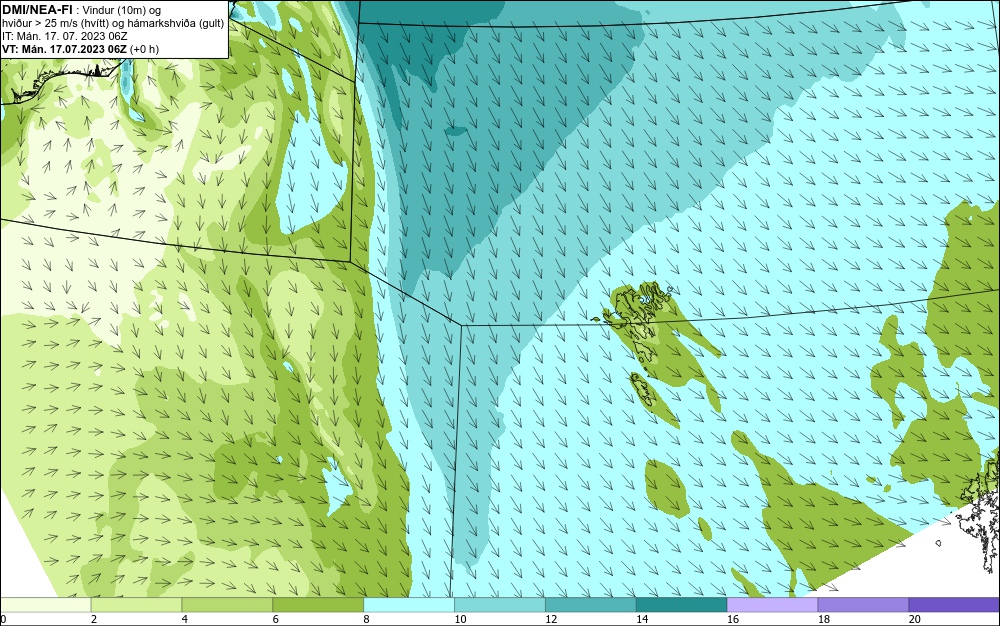Click the legend label '12'
This screenshot has height=626, width=1000.
551,619
